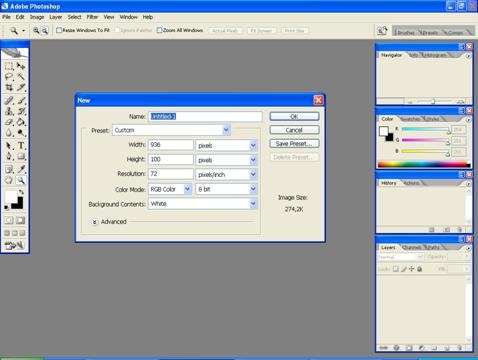The width and height of the screenshot is (478, 360).
Task: Select the Zoom tool in toolbox
Action: (21, 180)
